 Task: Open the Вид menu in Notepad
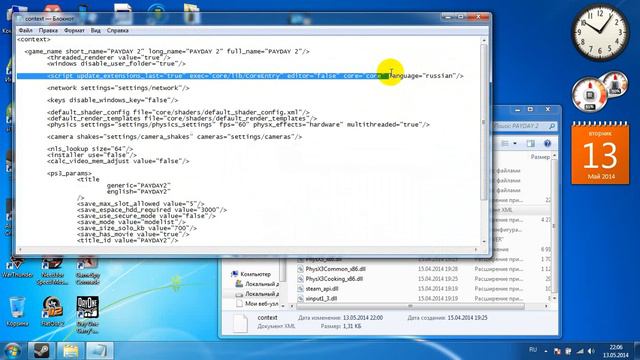point(96,31)
